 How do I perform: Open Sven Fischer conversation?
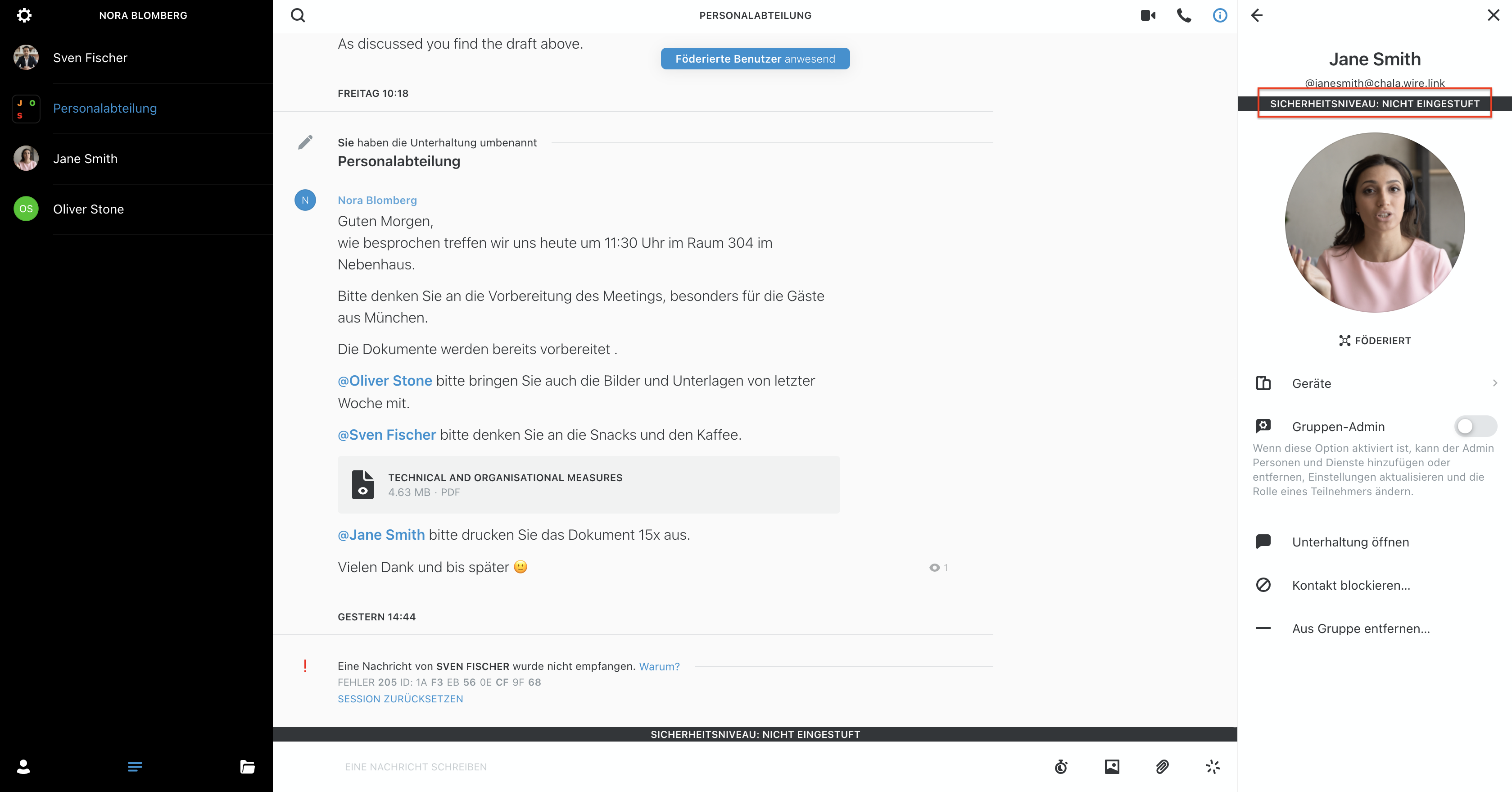pos(136,58)
